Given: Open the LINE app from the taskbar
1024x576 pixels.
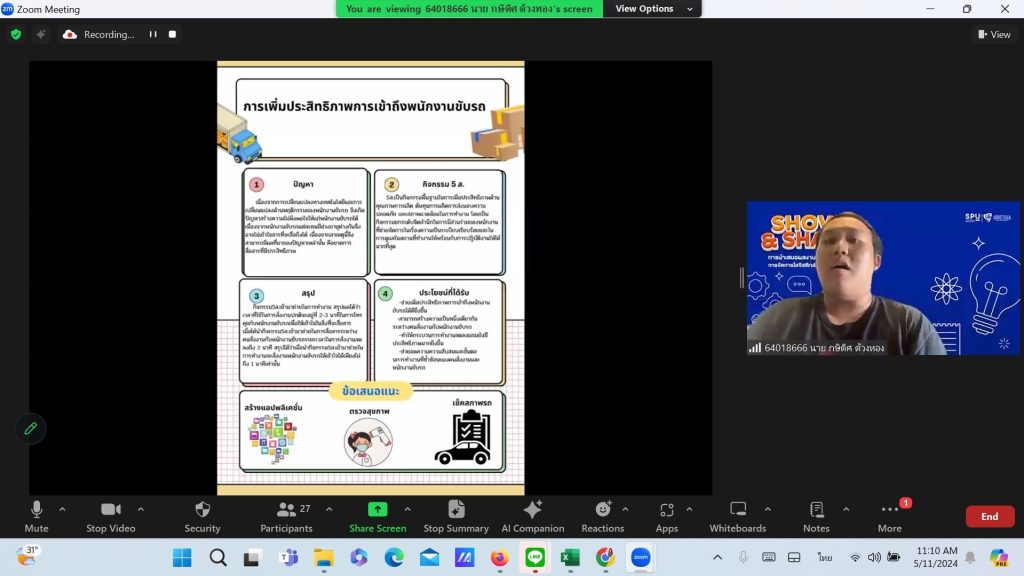Looking at the screenshot, I should click(535, 558).
